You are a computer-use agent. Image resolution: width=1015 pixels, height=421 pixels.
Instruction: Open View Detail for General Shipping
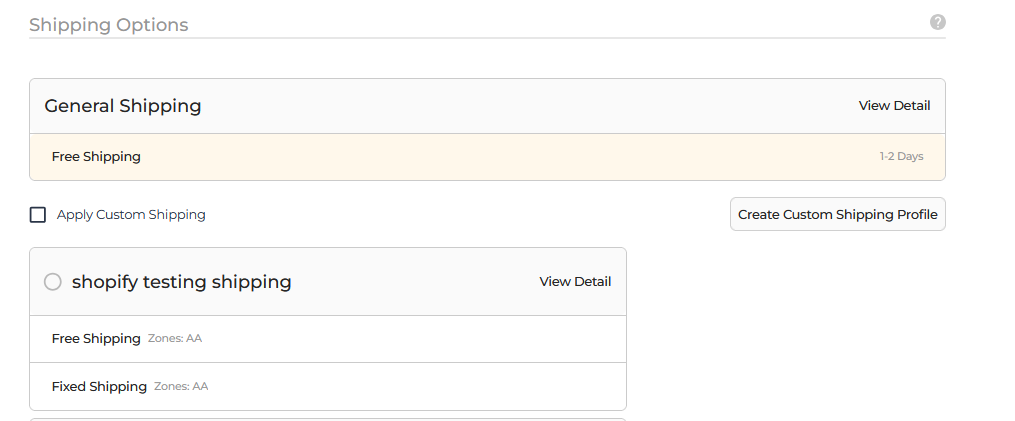(x=894, y=106)
